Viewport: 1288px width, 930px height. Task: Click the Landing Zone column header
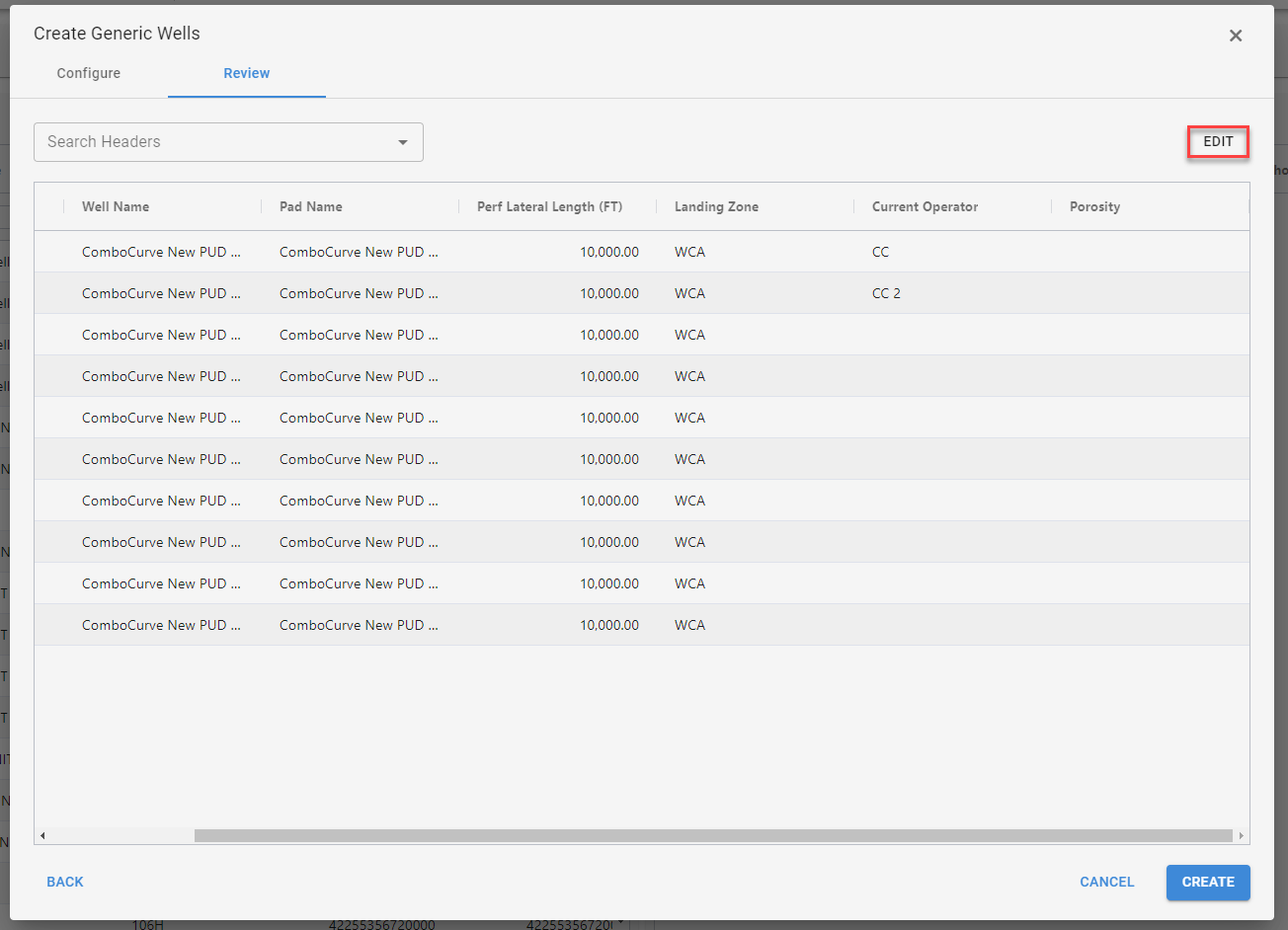point(716,206)
